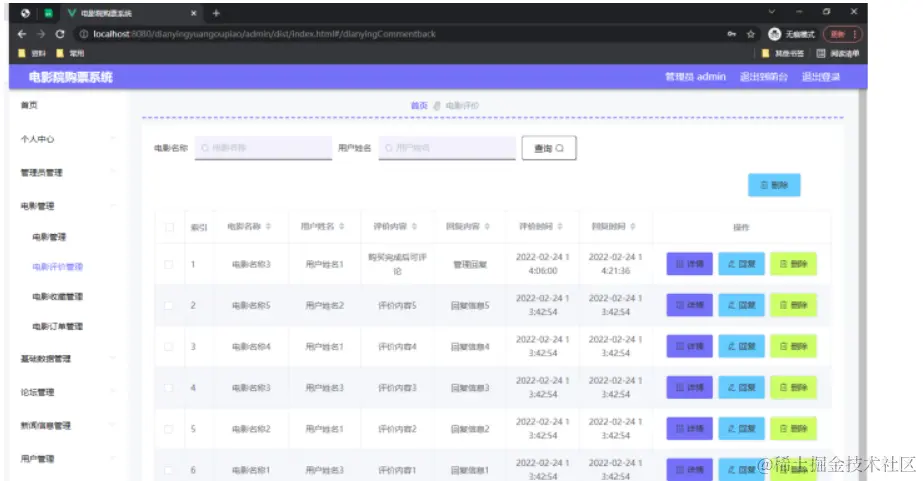Sort table by 评价时间 column

pyautogui.click(x=560, y=226)
